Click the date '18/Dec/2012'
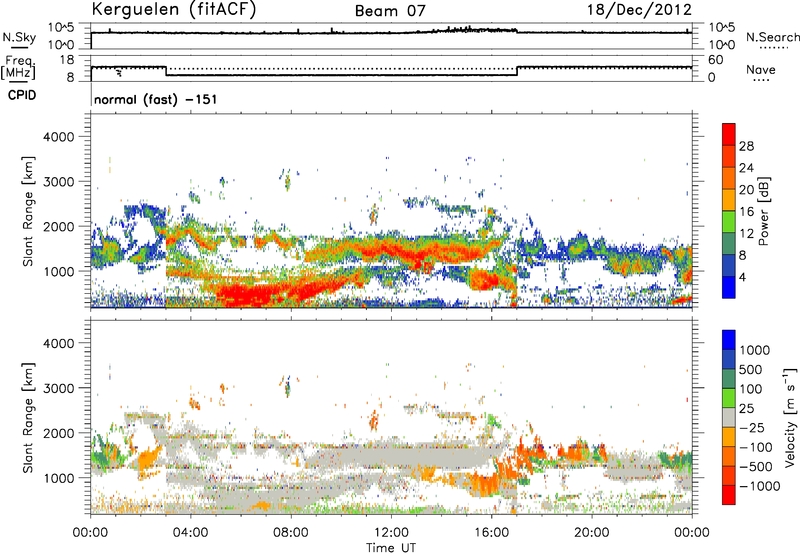 tap(639, 10)
